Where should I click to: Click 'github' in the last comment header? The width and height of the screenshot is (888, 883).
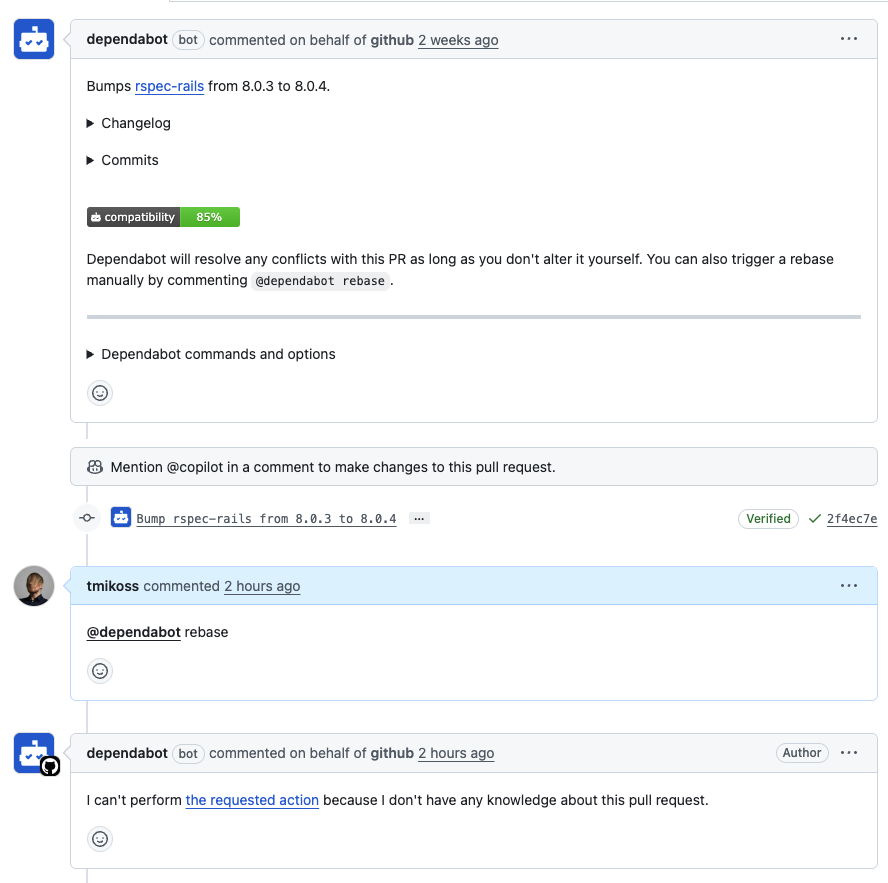click(x=392, y=753)
